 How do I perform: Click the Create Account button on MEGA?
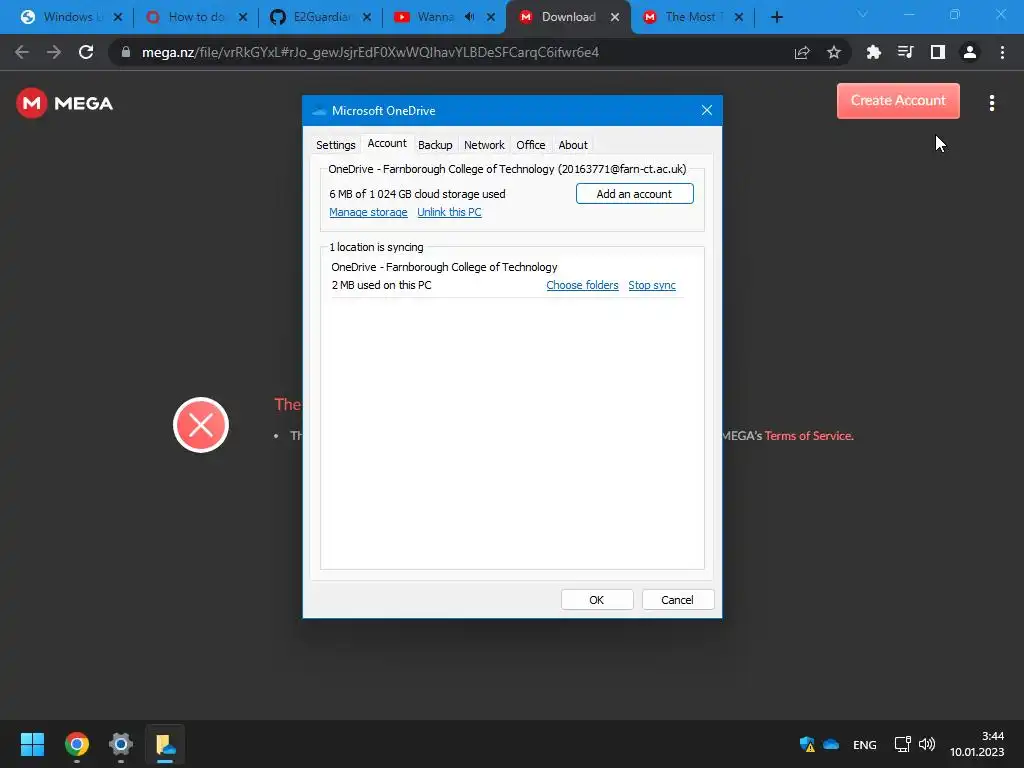coord(898,101)
